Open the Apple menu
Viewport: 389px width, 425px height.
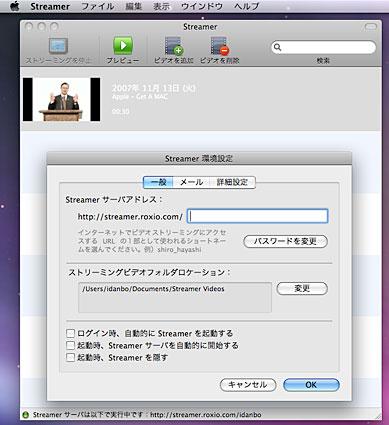[14, 6]
